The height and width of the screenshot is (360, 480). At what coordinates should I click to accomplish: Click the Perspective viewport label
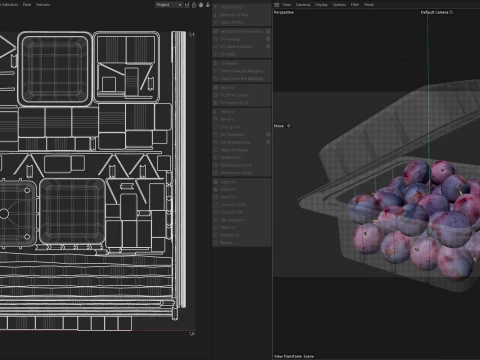(x=284, y=12)
